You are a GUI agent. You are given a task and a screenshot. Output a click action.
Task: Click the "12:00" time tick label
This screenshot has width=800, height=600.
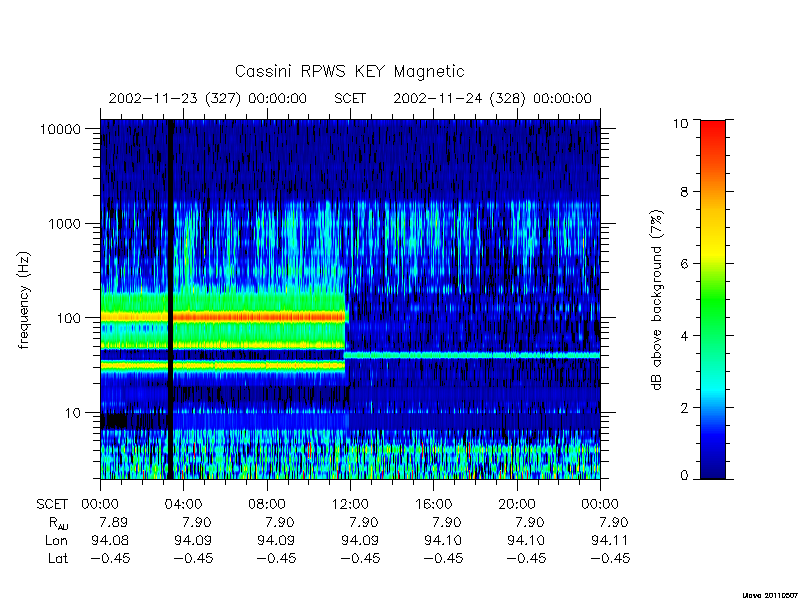pyautogui.click(x=350, y=505)
